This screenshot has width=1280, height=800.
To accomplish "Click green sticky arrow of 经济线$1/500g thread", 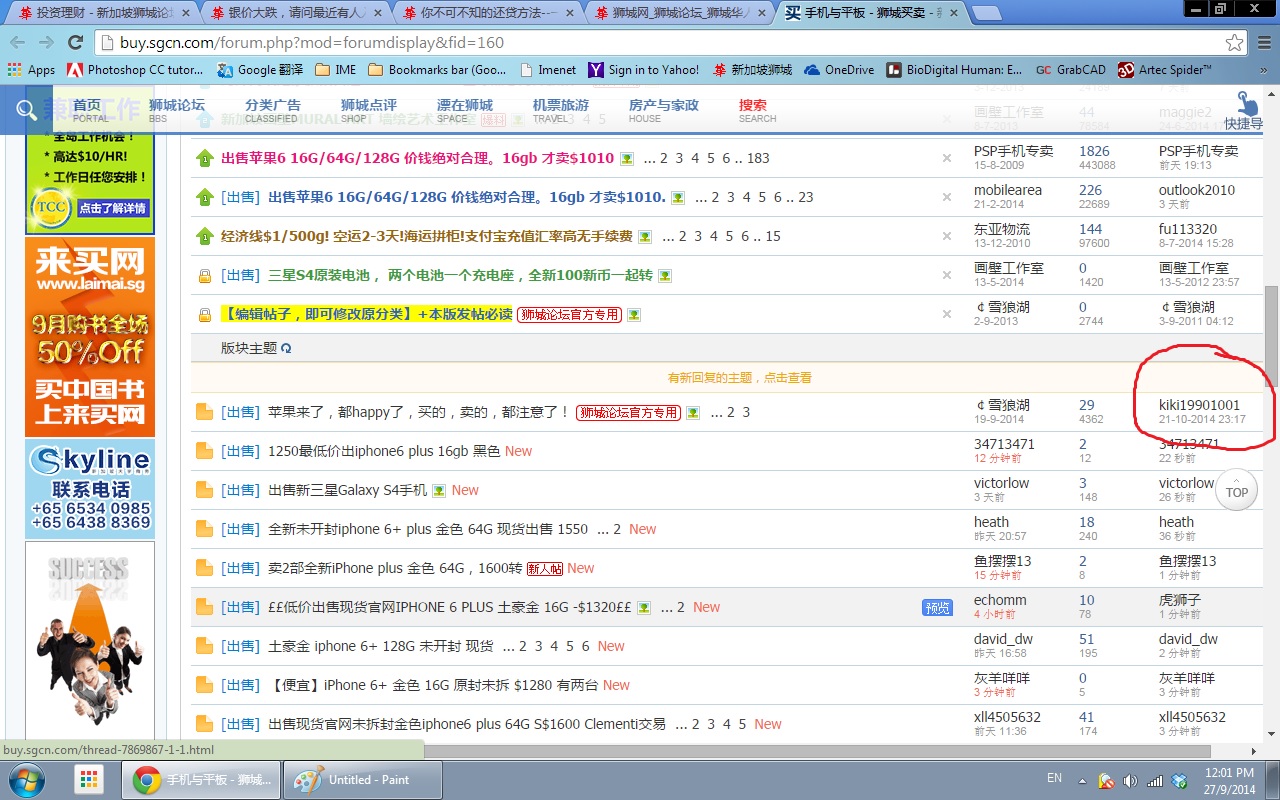I will [x=204, y=236].
